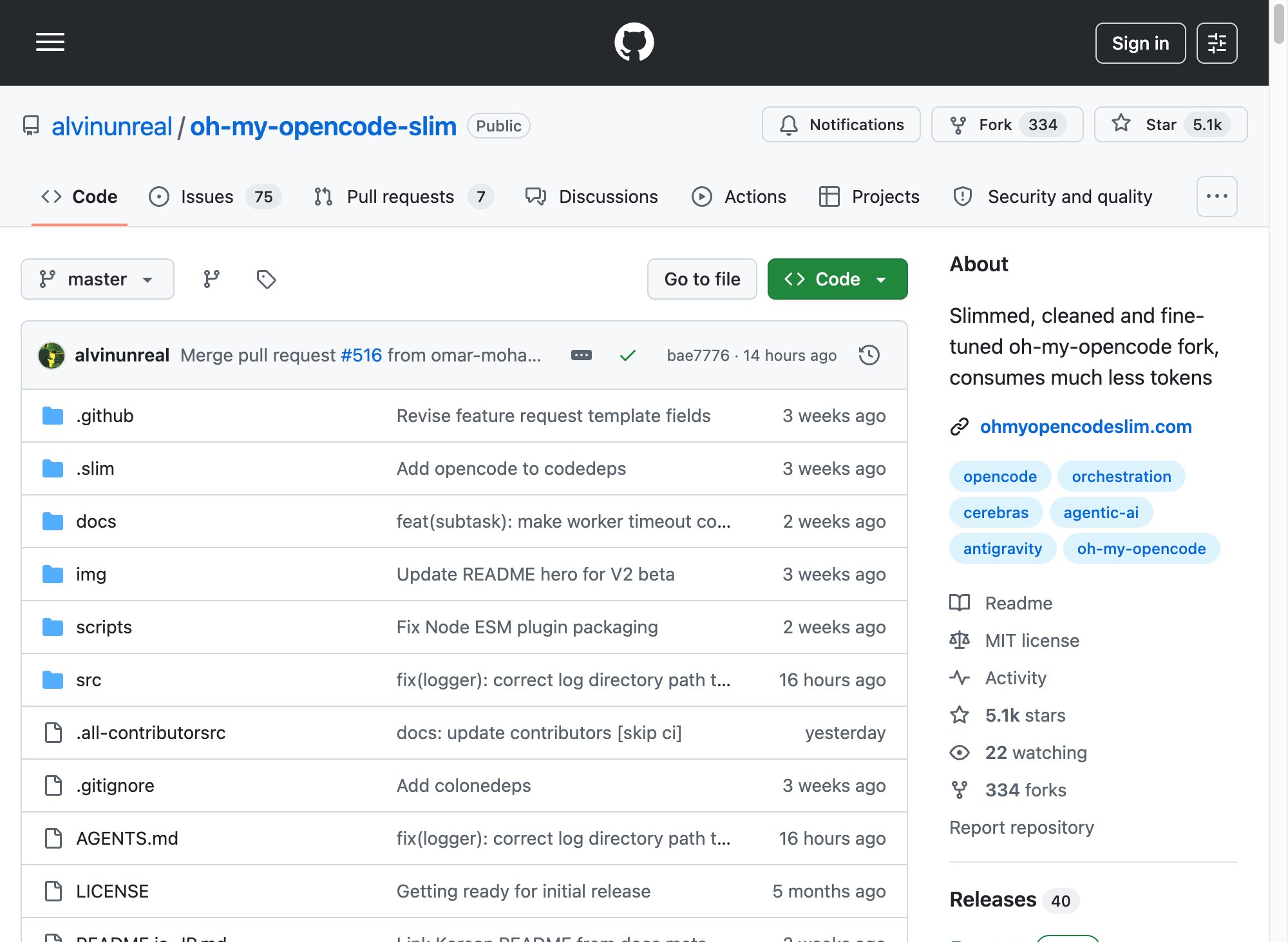Open Releases 40 heading link

click(1014, 899)
